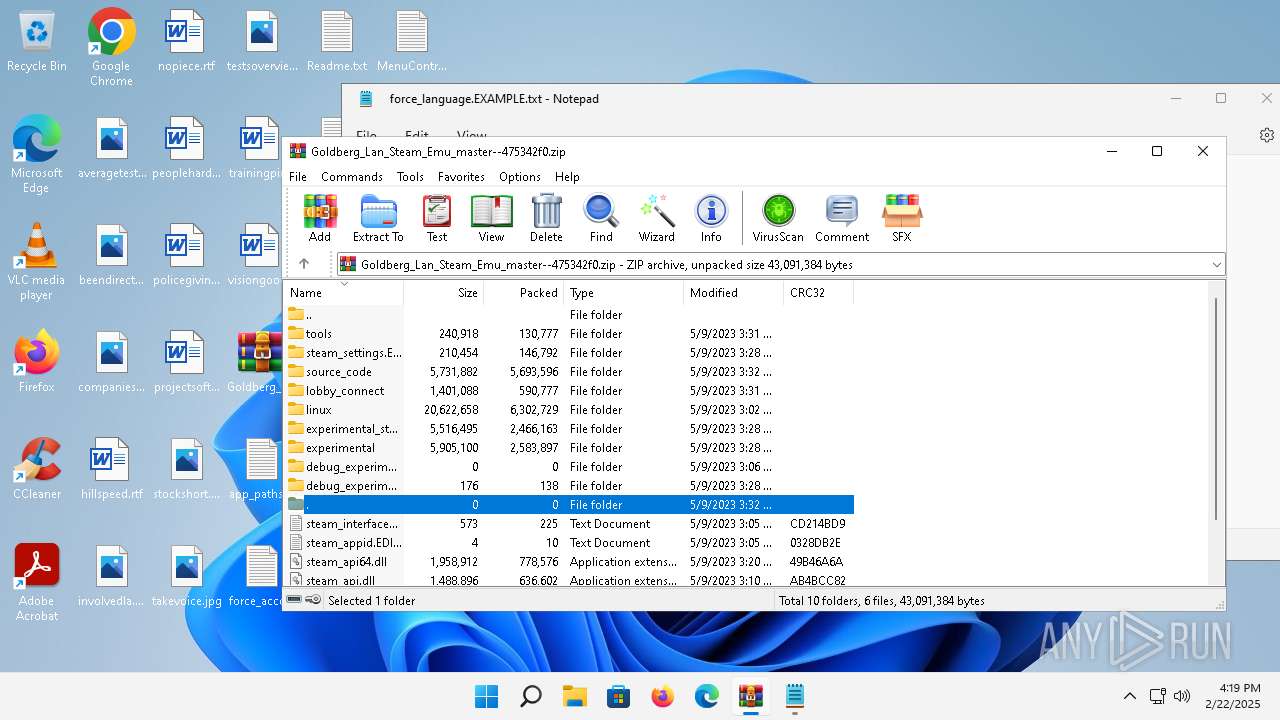1280x720 pixels.
Task: Show hidden tray icons chevron
Action: pos(1130,696)
